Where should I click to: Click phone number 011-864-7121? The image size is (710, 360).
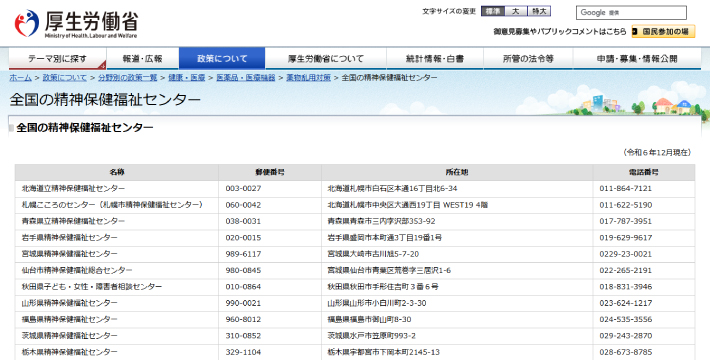pos(625,188)
